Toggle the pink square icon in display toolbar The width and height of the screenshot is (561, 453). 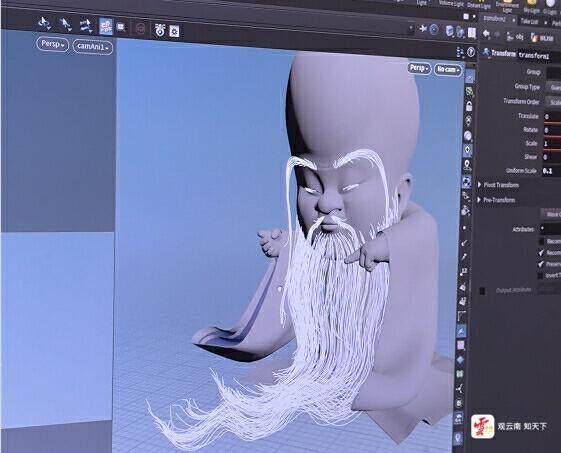pos(461,345)
